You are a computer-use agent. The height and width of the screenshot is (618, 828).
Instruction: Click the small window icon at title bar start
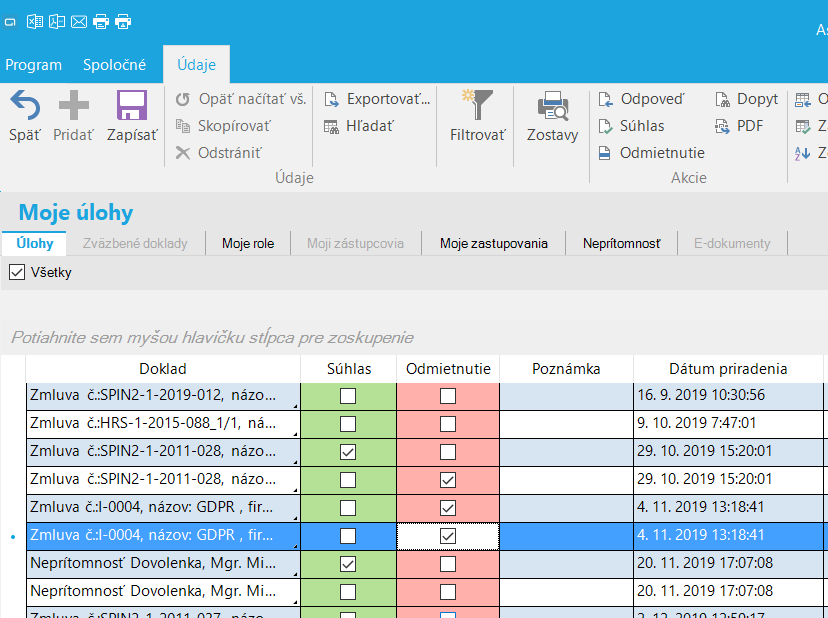tap(10, 22)
